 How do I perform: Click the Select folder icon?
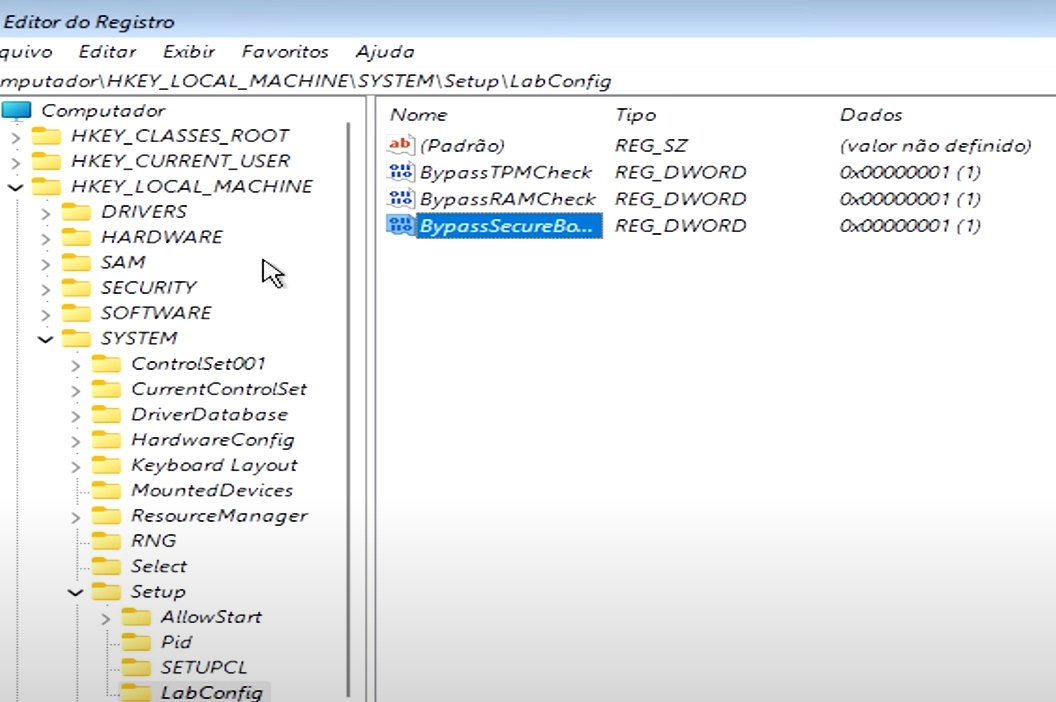point(106,566)
